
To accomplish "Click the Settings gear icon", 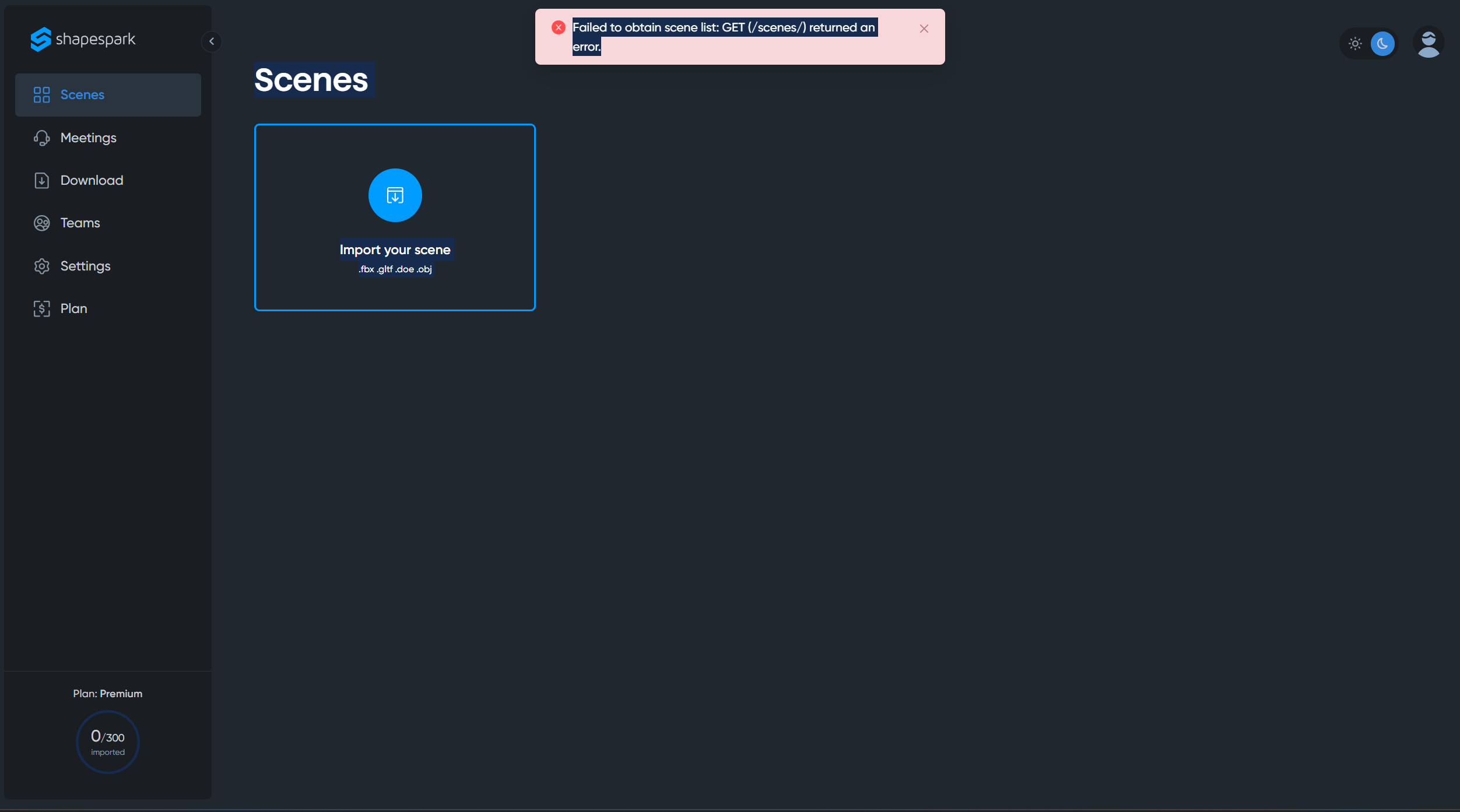I will click(x=41, y=266).
